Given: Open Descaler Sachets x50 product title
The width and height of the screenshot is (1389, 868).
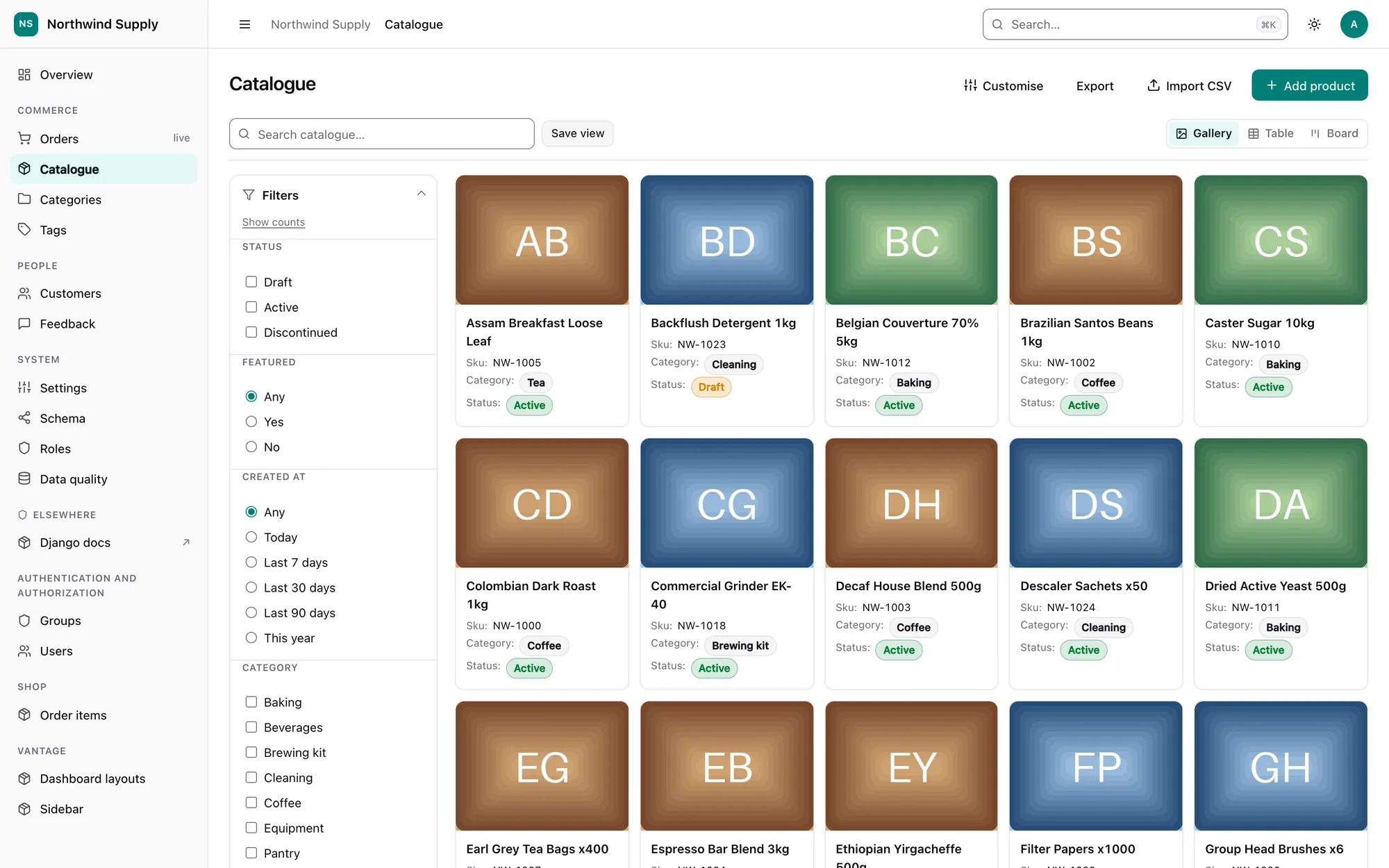Looking at the screenshot, I should (1083, 586).
